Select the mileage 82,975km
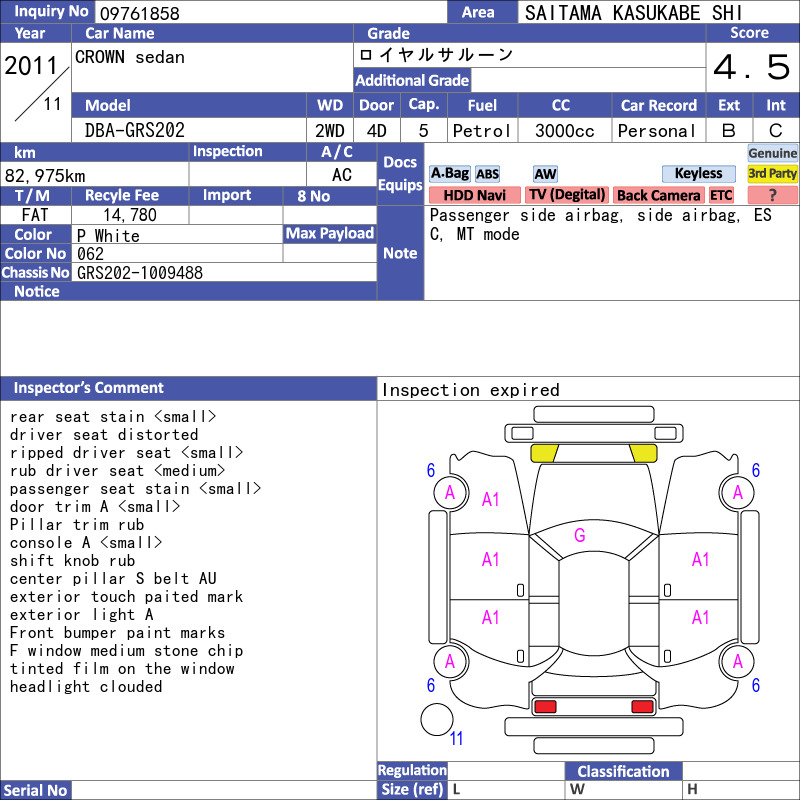The height and width of the screenshot is (800, 800). 45,176
